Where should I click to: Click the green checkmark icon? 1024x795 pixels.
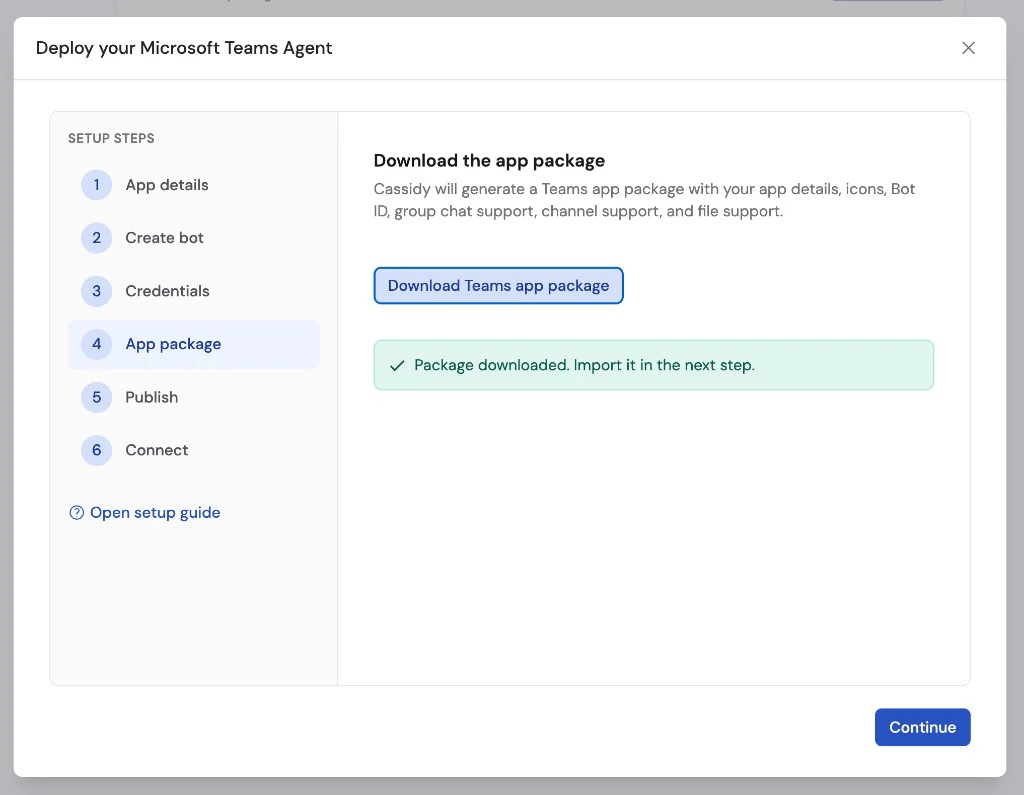coord(397,366)
